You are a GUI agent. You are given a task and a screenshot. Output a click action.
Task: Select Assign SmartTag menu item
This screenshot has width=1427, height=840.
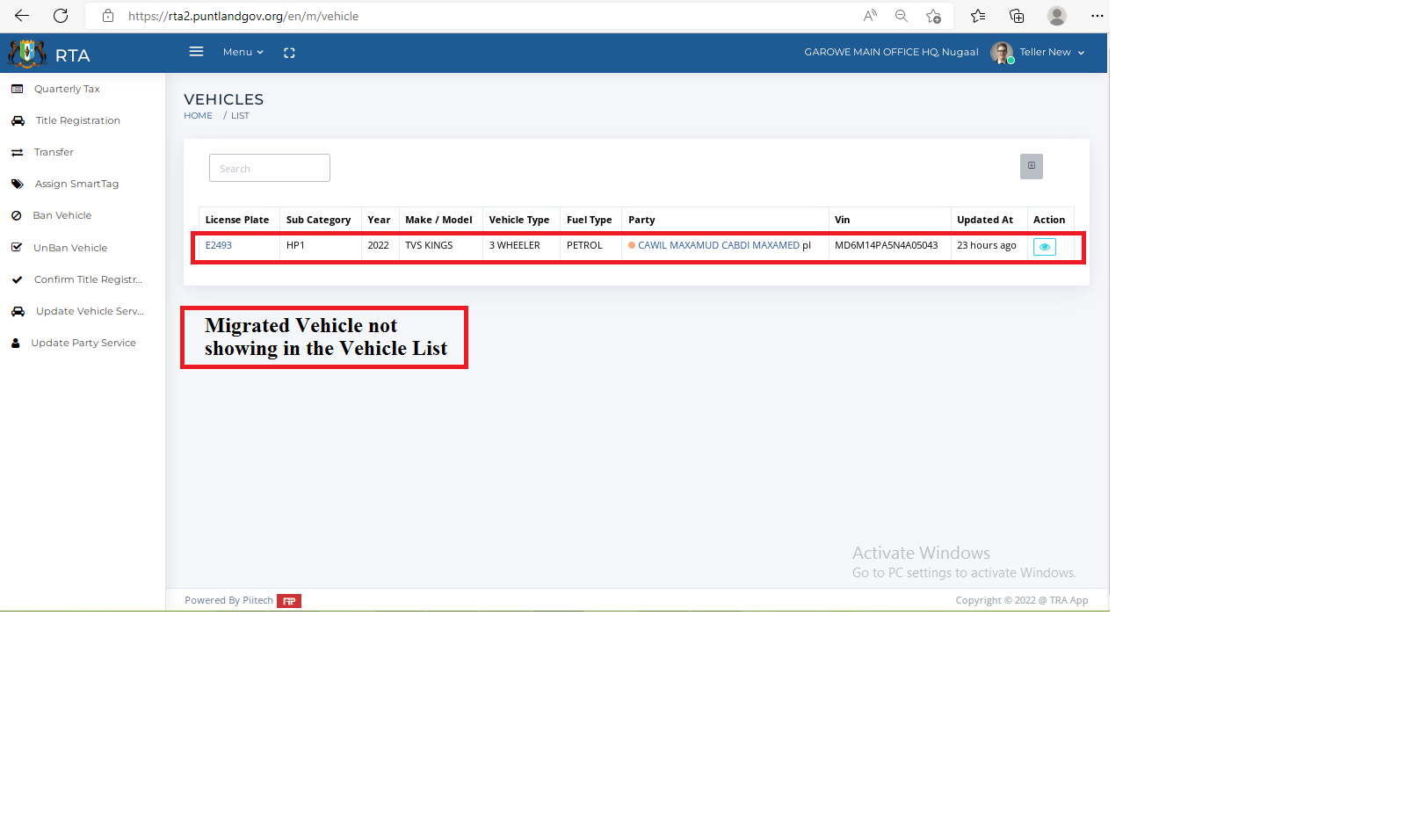tap(76, 184)
